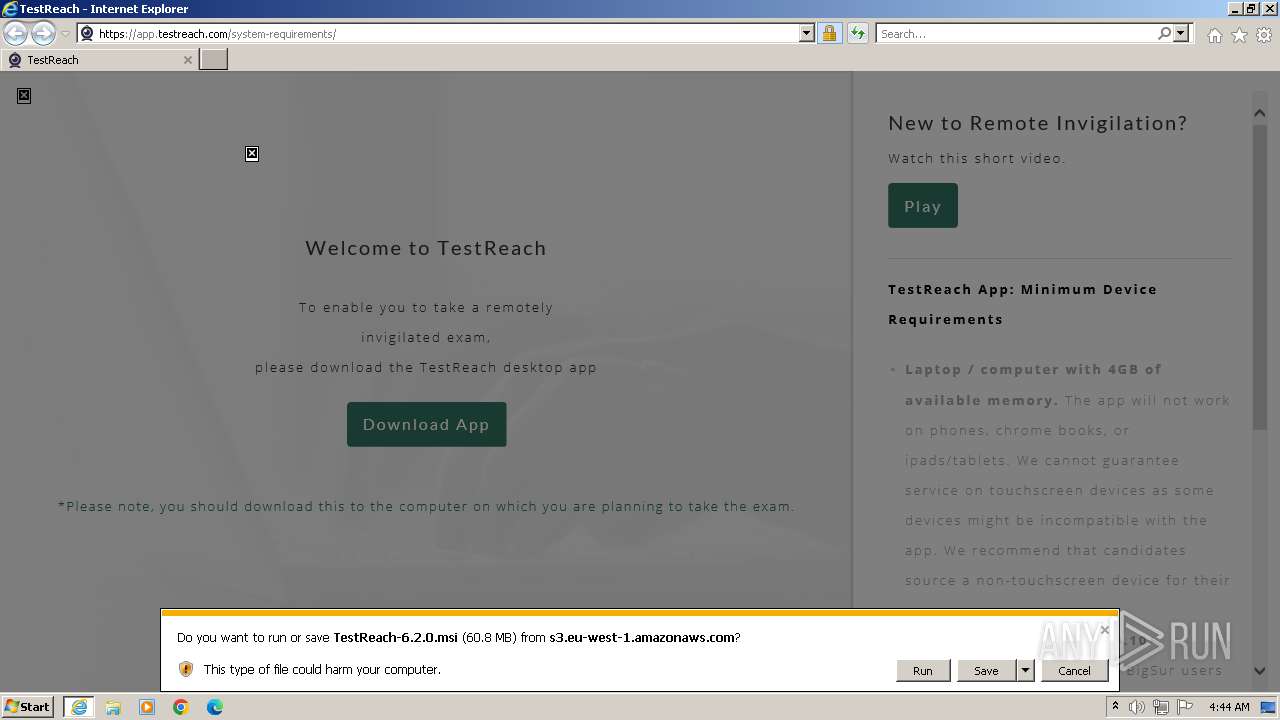
Task: Click the Home icon
Action: coord(1214,35)
